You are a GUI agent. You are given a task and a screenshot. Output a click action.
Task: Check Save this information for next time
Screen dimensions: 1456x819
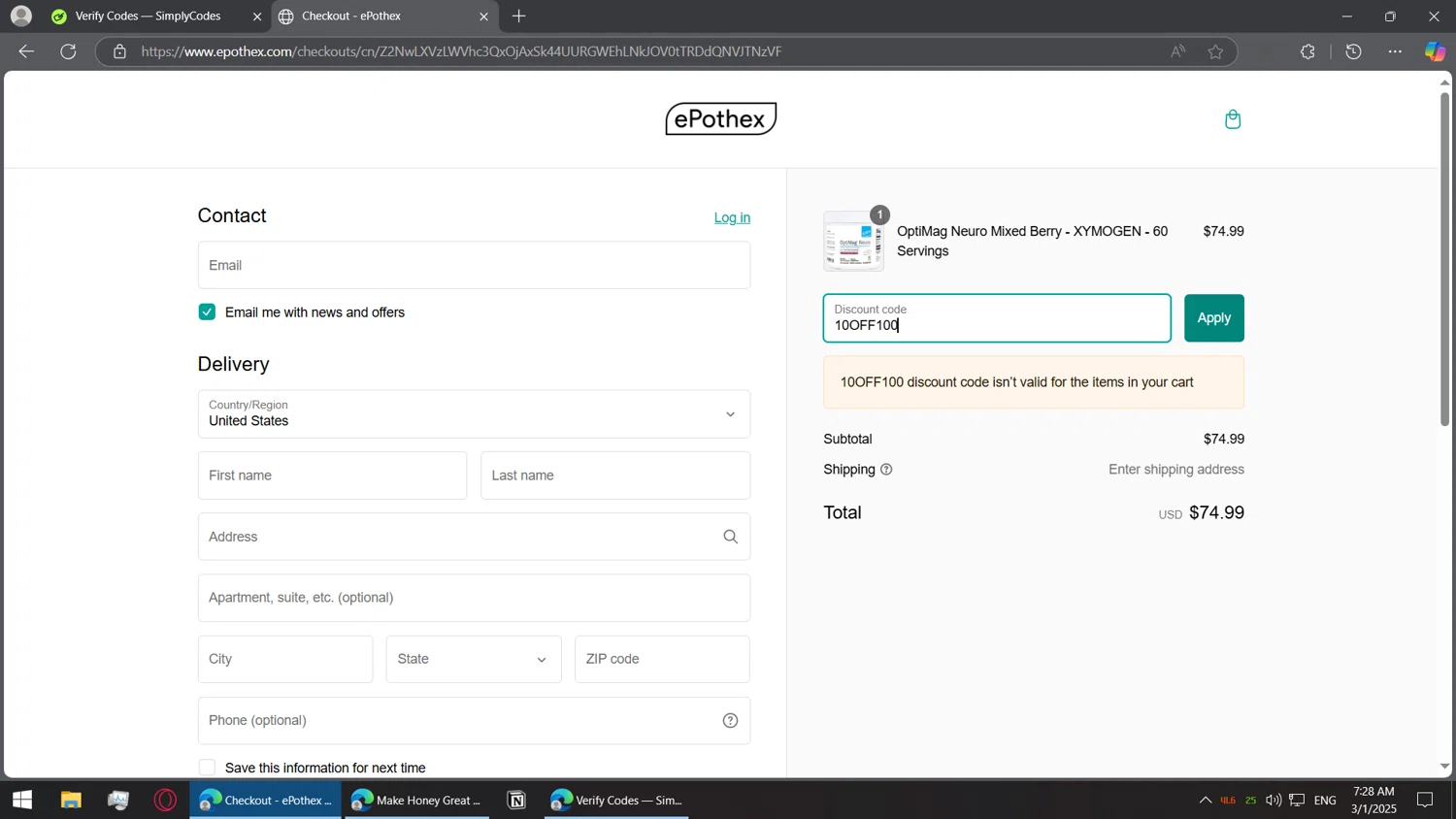pos(207,768)
